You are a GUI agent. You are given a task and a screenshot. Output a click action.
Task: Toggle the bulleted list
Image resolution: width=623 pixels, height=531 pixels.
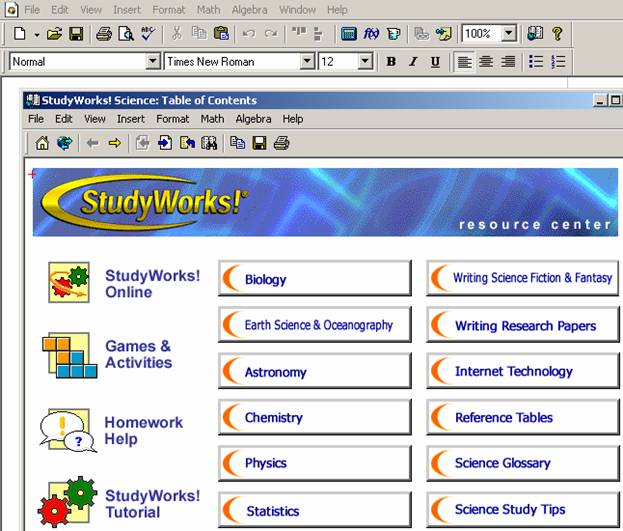pos(536,62)
